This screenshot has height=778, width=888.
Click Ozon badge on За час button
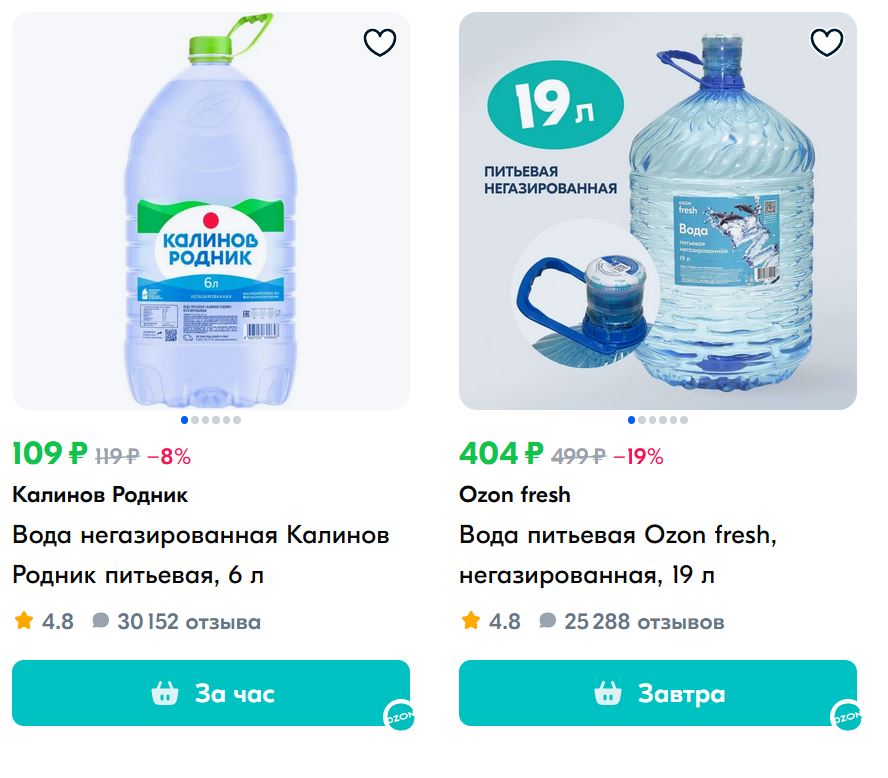click(398, 716)
